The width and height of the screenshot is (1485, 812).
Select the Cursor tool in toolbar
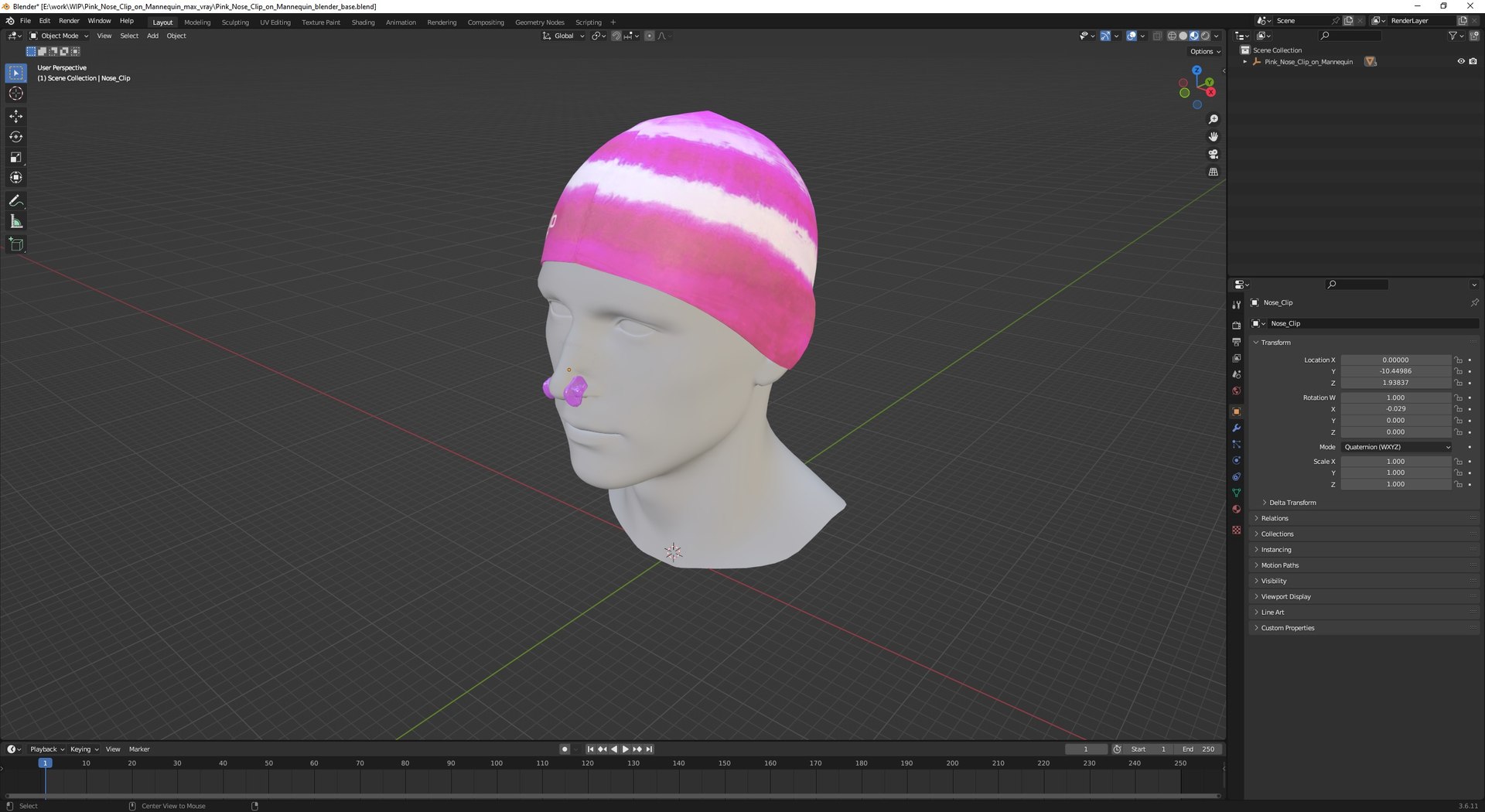click(16, 94)
